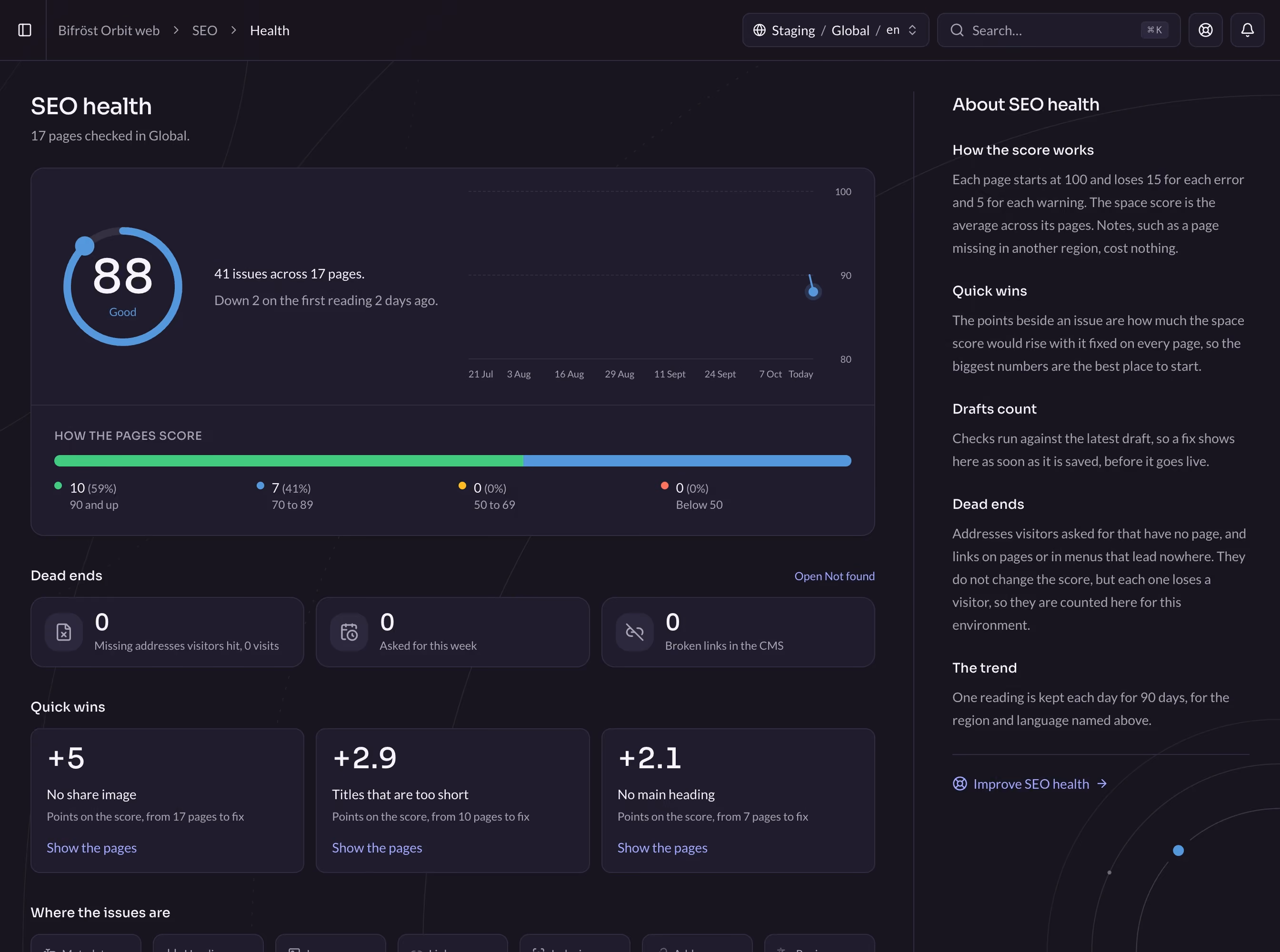Click the green segment of score bar
1280x952 pixels.
289,460
